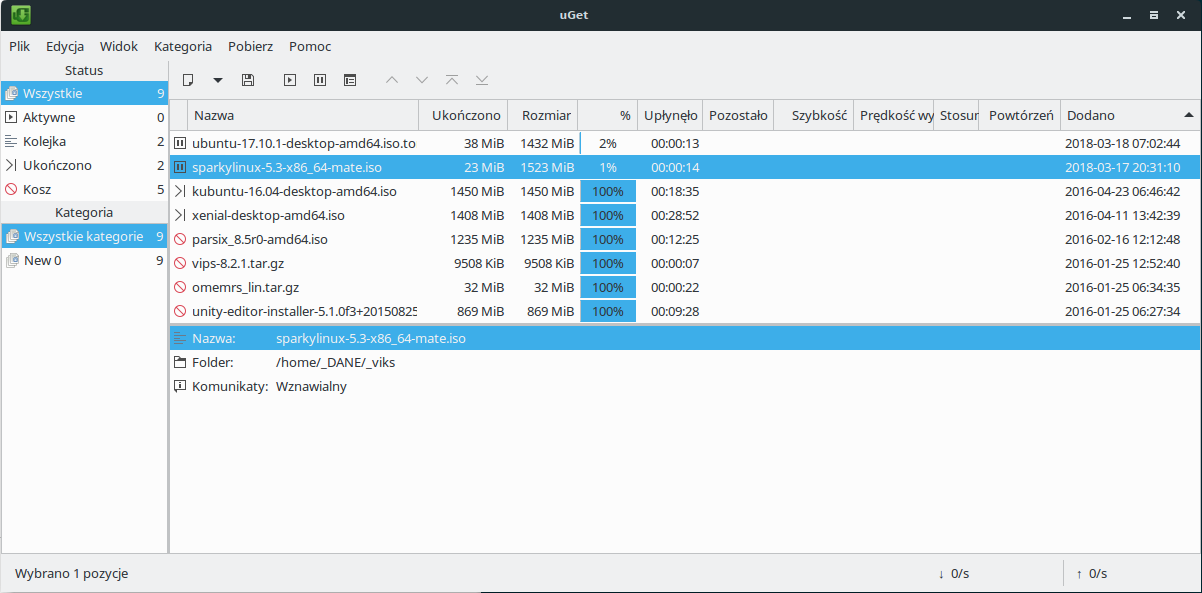Click the Komunikaty value Wznawialny
Viewport: 1202px width, 593px height.
pyautogui.click(x=311, y=386)
